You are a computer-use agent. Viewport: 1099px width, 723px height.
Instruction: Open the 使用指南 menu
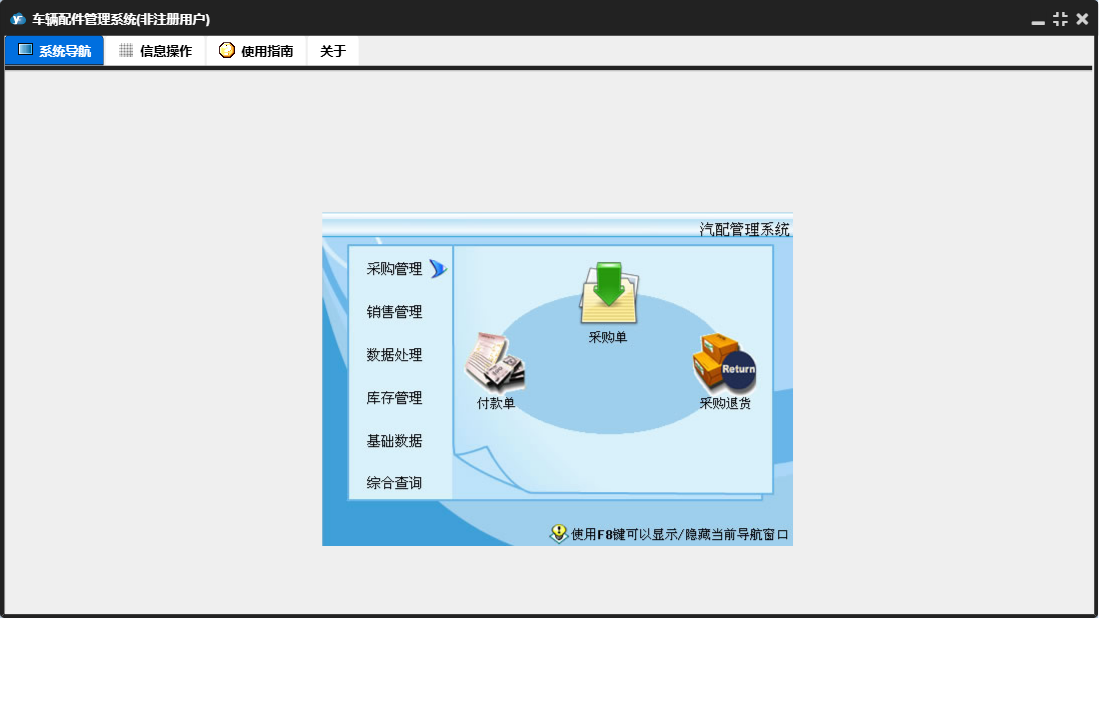pos(257,50)
